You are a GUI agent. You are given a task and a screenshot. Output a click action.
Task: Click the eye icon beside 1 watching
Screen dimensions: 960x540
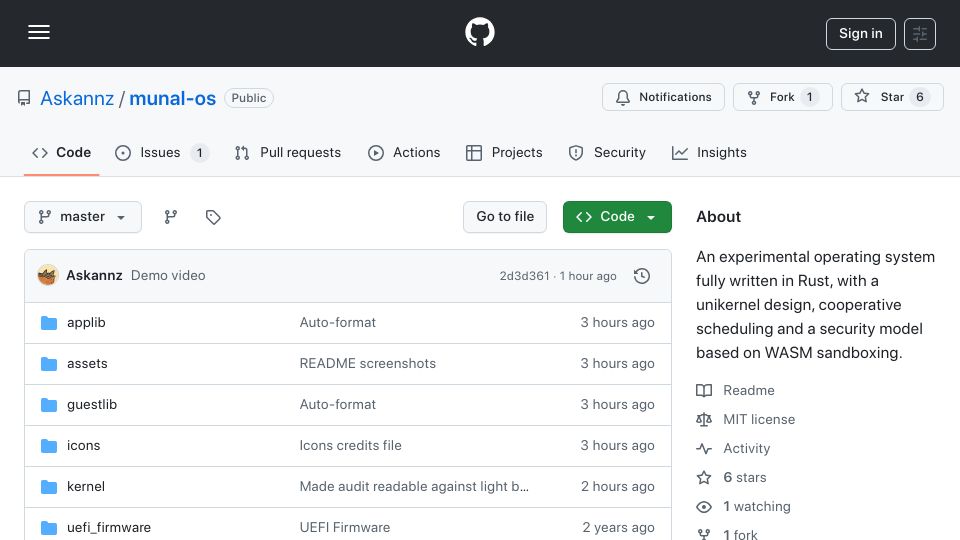704,507
